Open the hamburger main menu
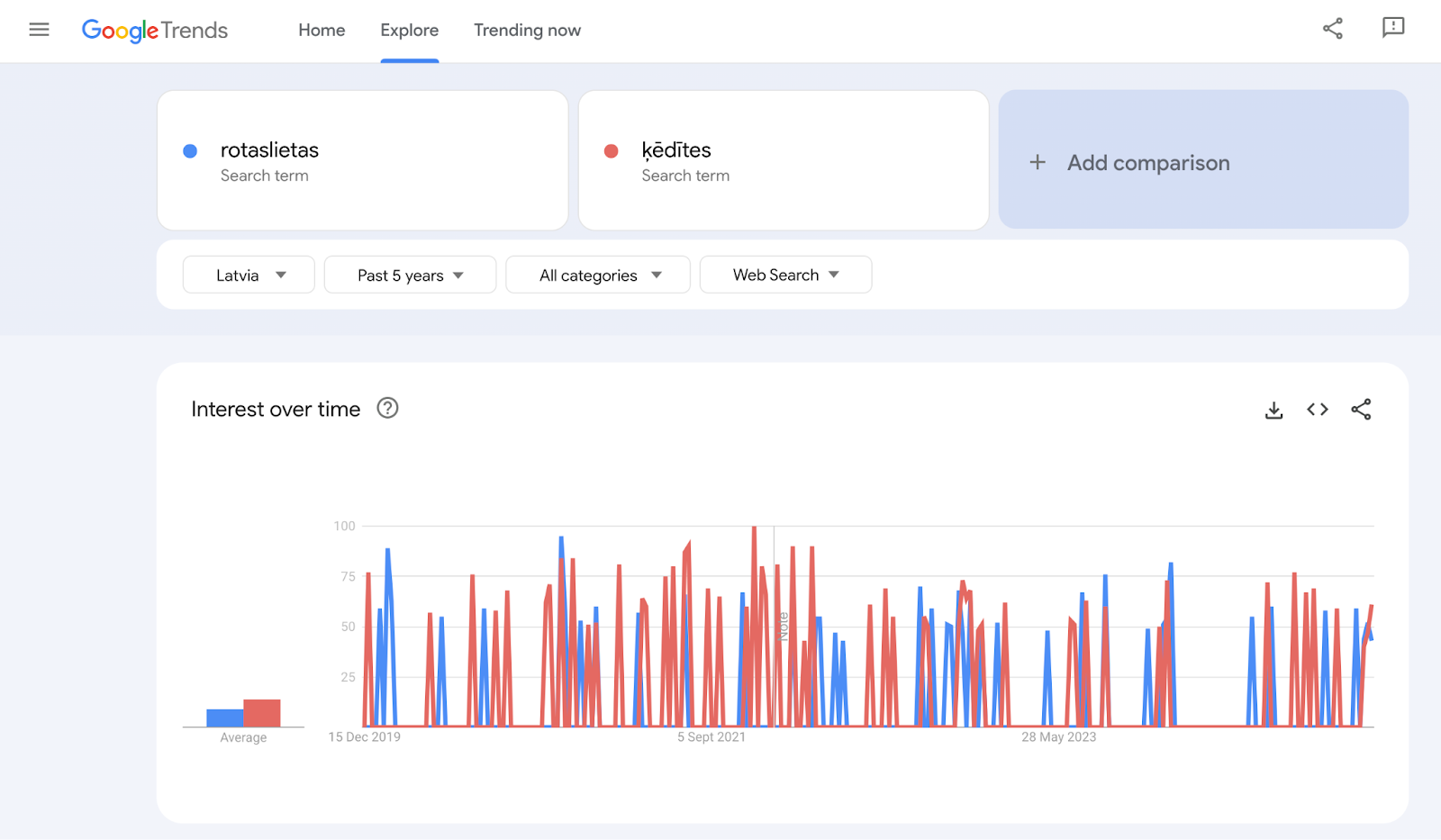The height and width of the screenshot is (840, 1441). (39, 30)
